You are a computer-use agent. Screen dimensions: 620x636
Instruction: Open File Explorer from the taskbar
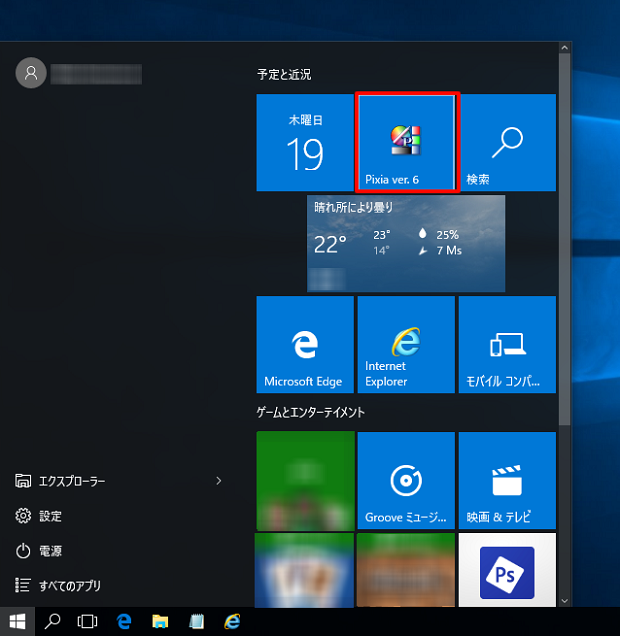coord(160,621)
